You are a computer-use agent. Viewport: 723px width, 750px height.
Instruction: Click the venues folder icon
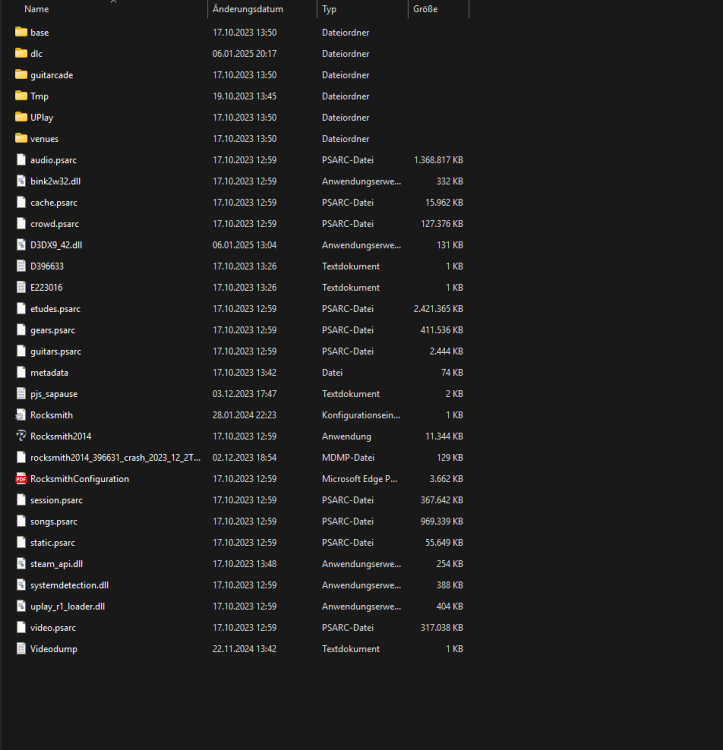tap(21, 138)
